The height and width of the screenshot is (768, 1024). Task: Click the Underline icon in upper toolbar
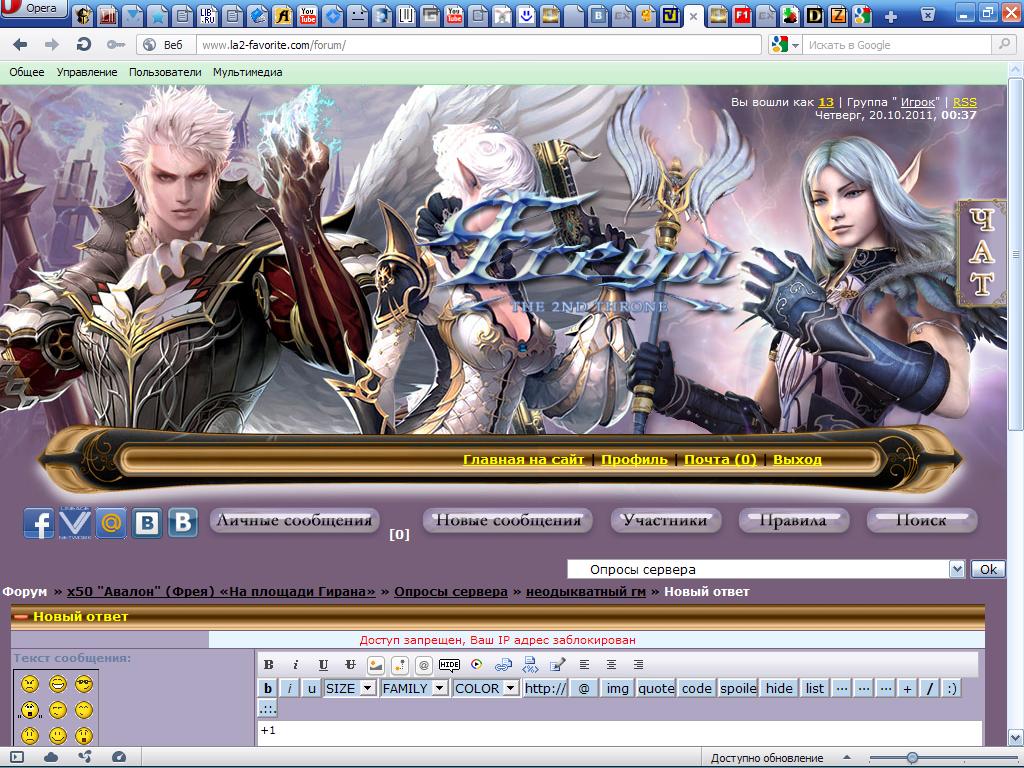(323, 665)
